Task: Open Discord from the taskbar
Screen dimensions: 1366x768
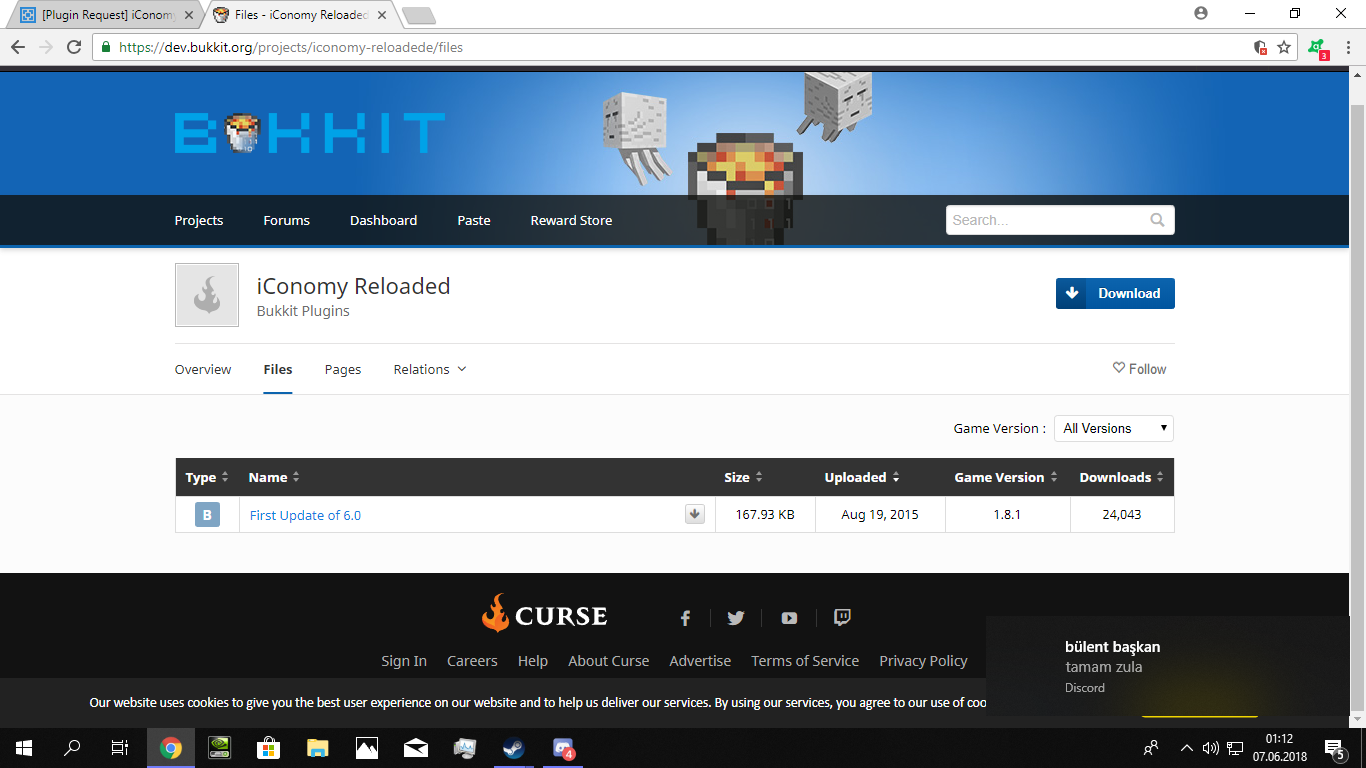Action: pyautogui.click(x=564, y=748)
